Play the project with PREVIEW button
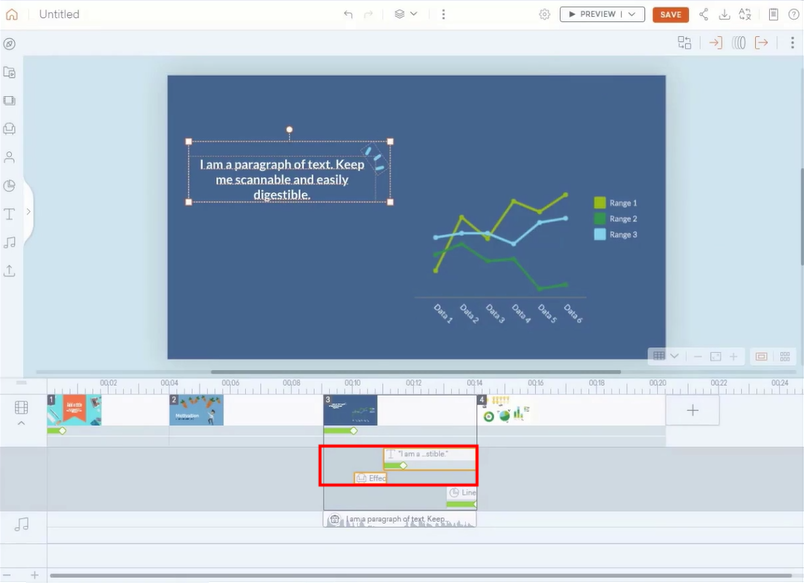The height and width of the screenshot is (583, 804). pos(592,14)
